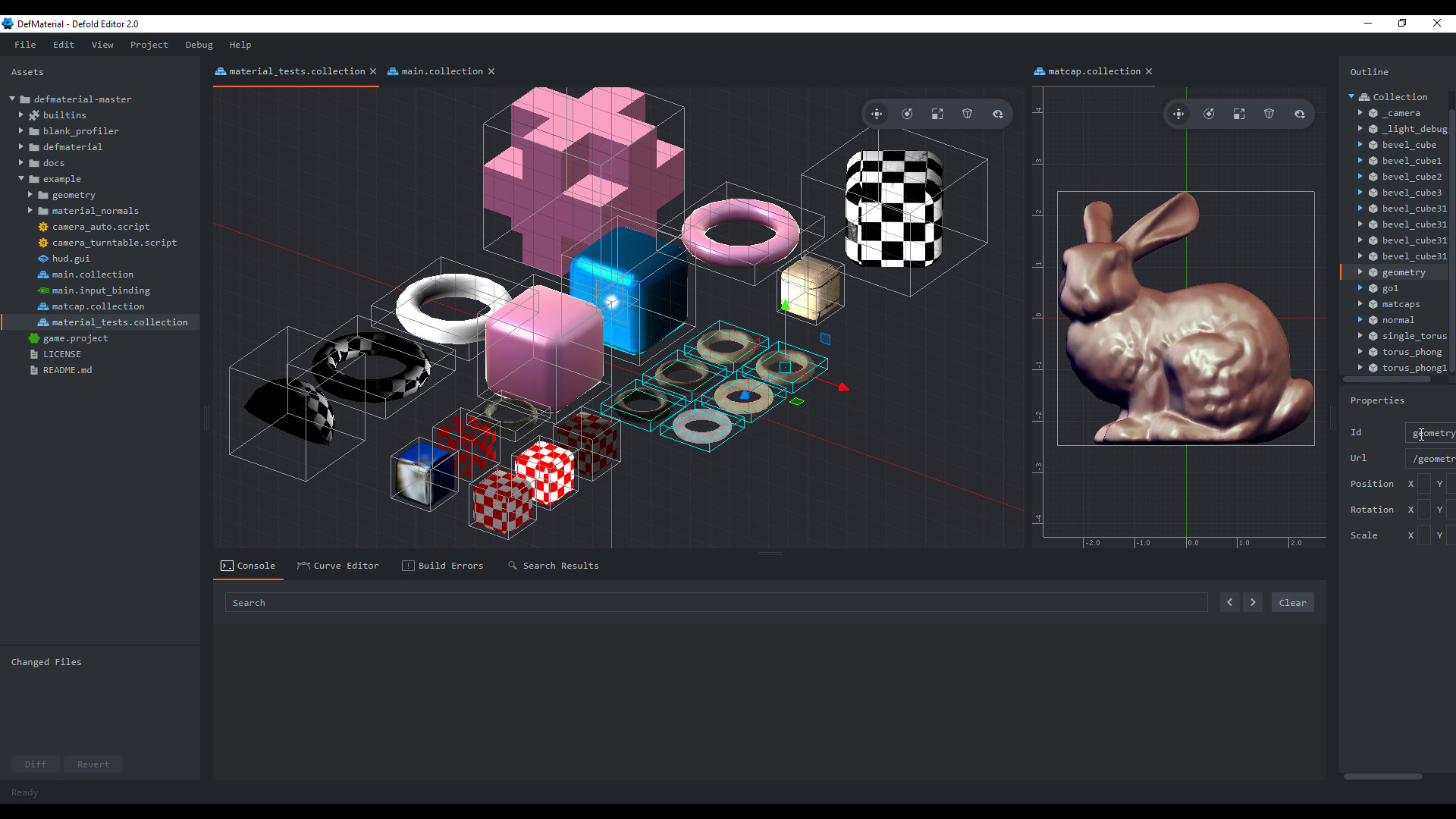Select the Scale tool in the scene toolbar

[937, 114]
